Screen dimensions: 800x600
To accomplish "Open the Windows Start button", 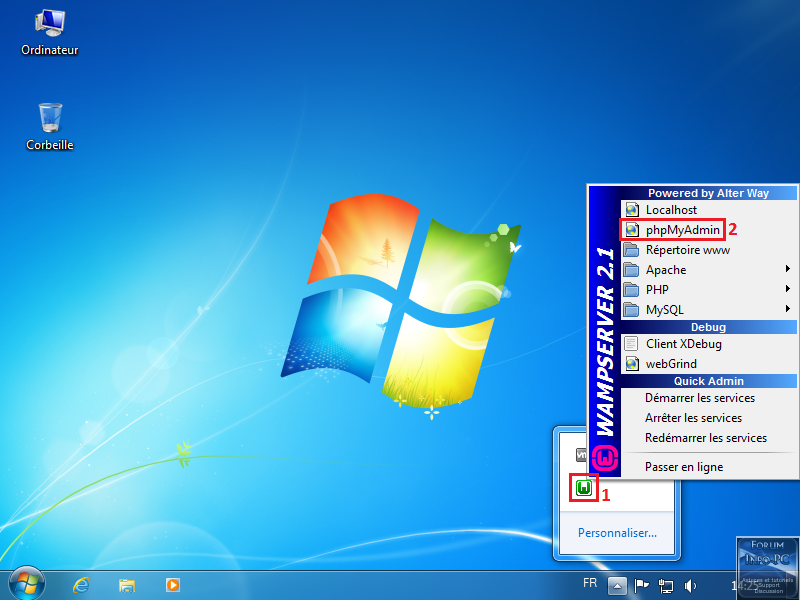I will (27, 584).
